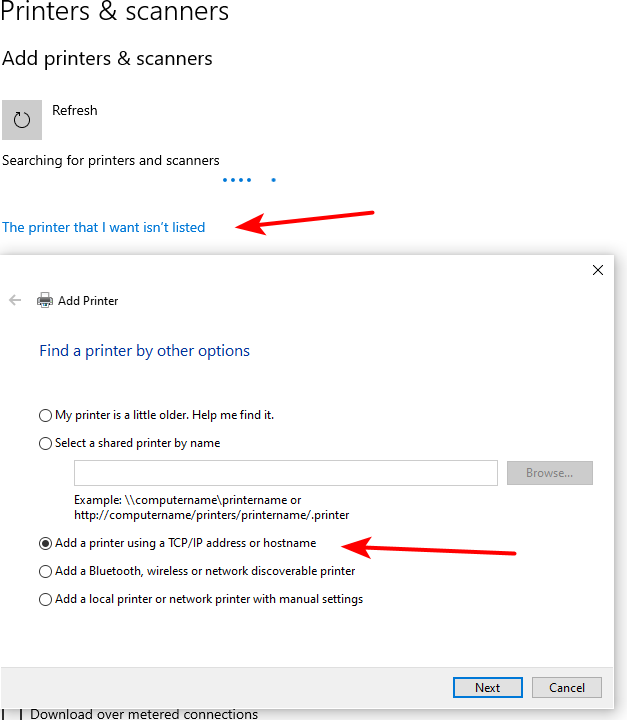Click the shared printer name text field

286,473
